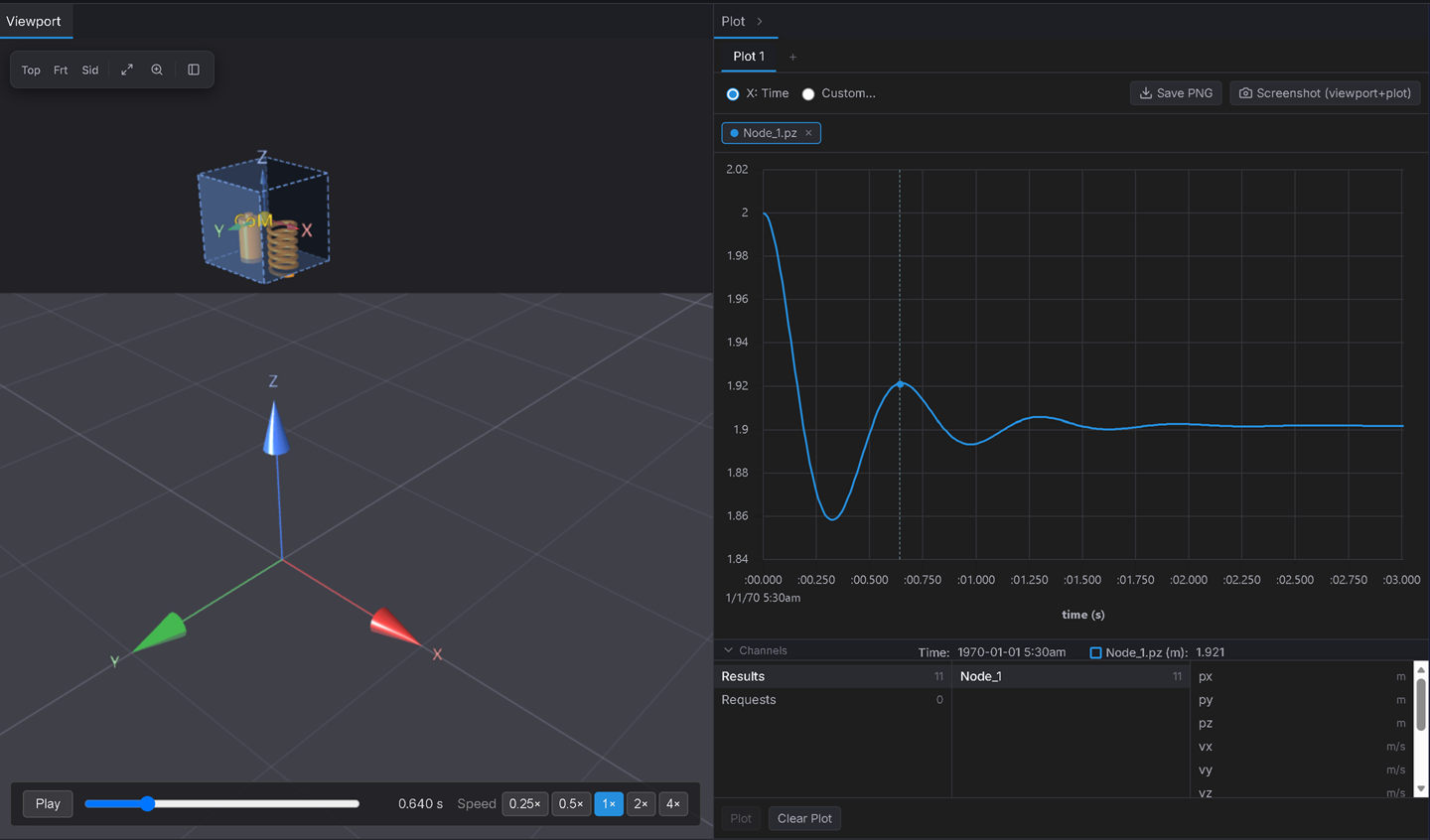Switch viewport to Frt front view
This screenshot has height=840, width=1430.
point(61,70)
